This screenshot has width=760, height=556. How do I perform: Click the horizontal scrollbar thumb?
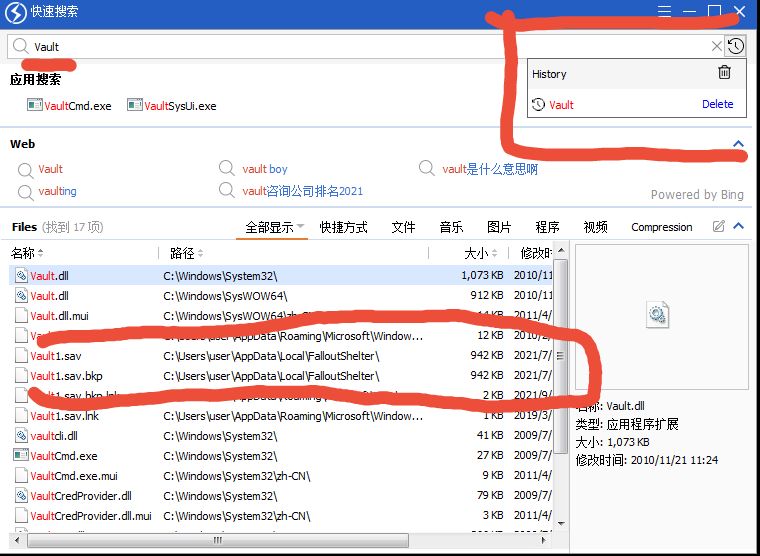(218, 540)
